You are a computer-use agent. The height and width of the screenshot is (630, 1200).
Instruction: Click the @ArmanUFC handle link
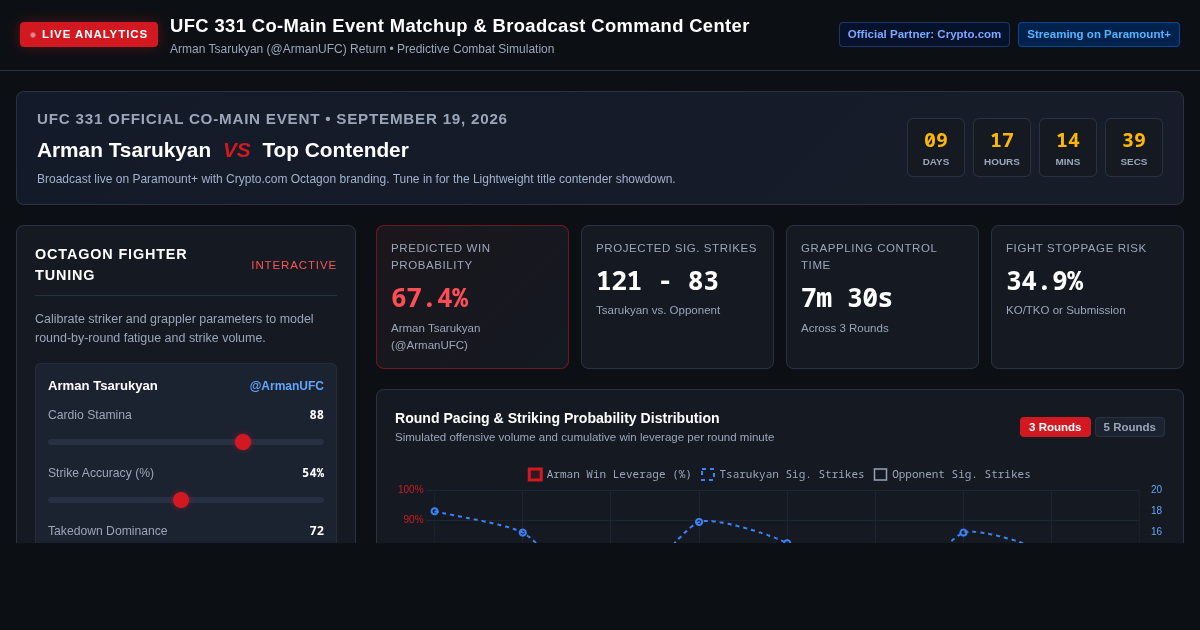pos(287,386)
